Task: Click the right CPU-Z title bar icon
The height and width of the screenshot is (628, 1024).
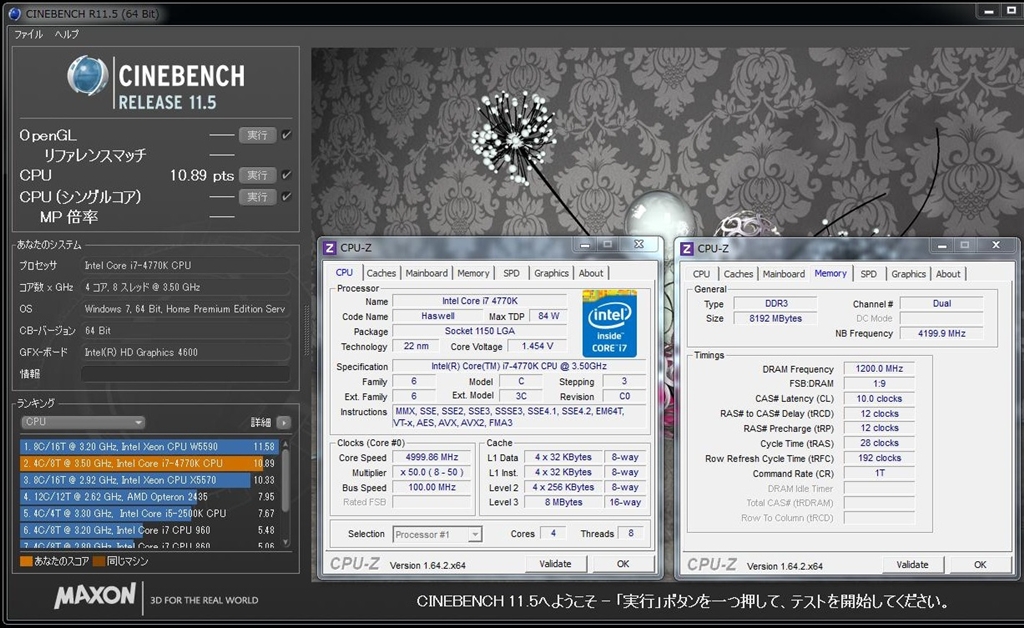Action: point(688,248)
